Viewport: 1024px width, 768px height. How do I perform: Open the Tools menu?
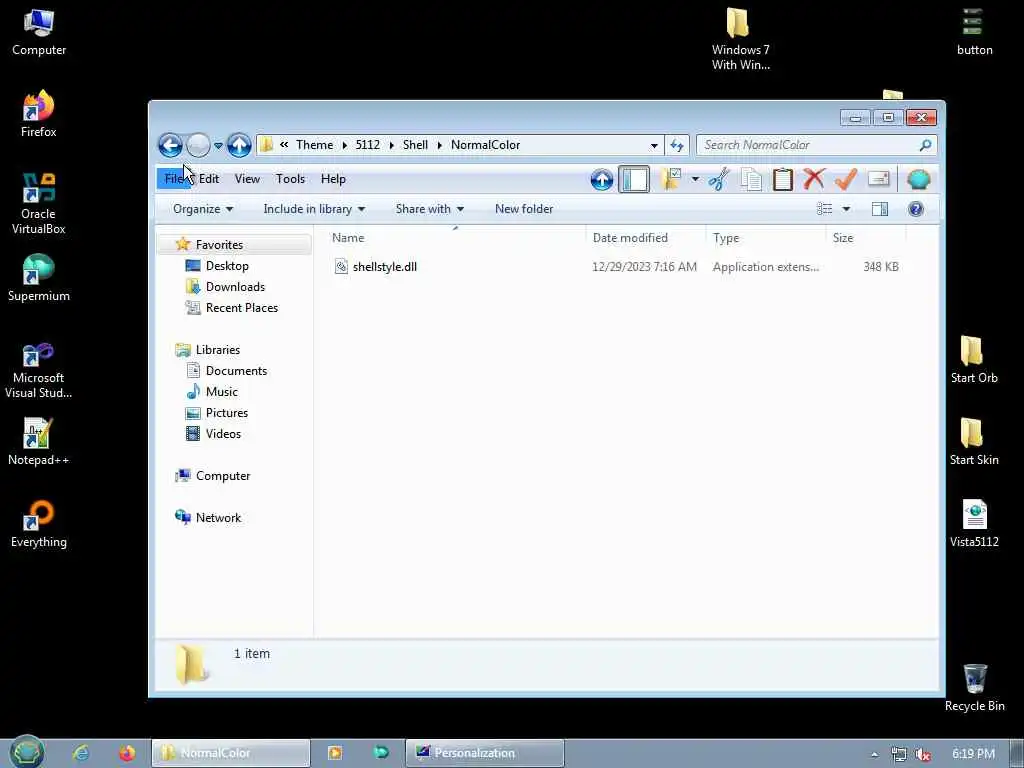tap(291, 179)
